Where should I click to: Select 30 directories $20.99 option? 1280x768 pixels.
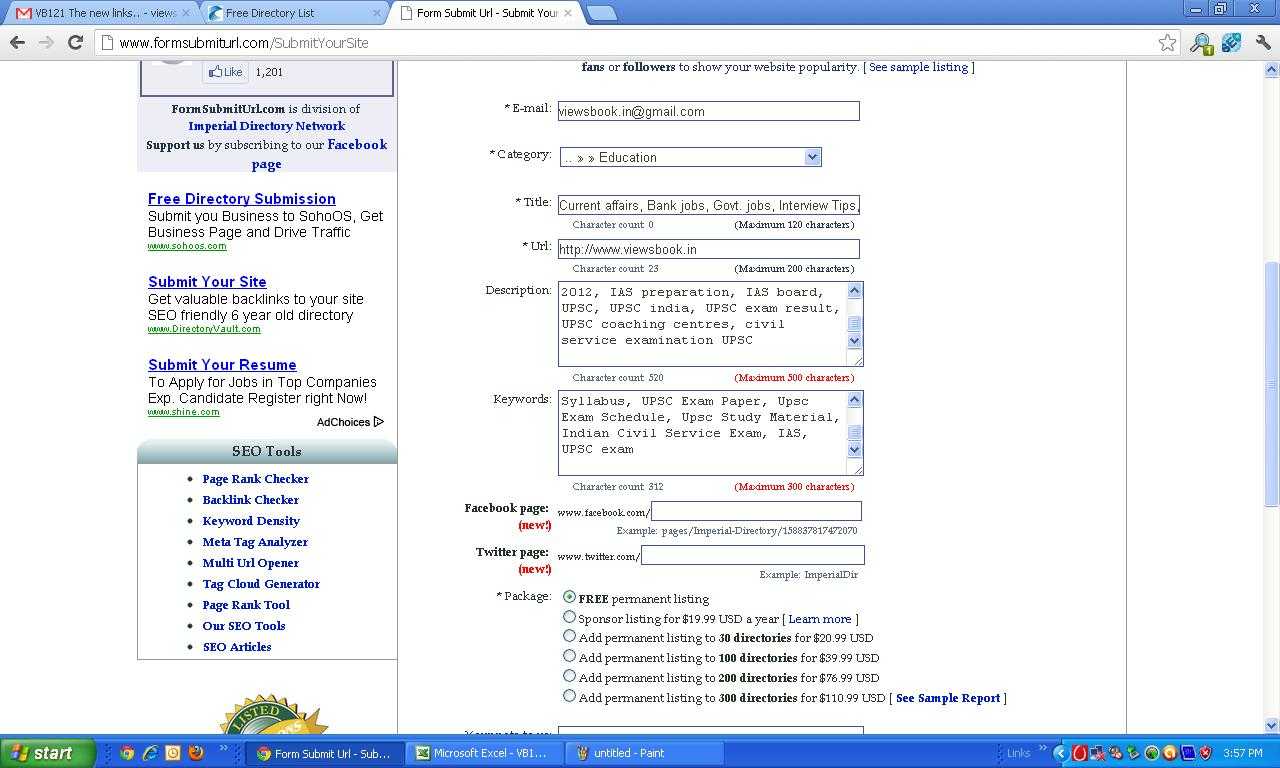point(569,636)
